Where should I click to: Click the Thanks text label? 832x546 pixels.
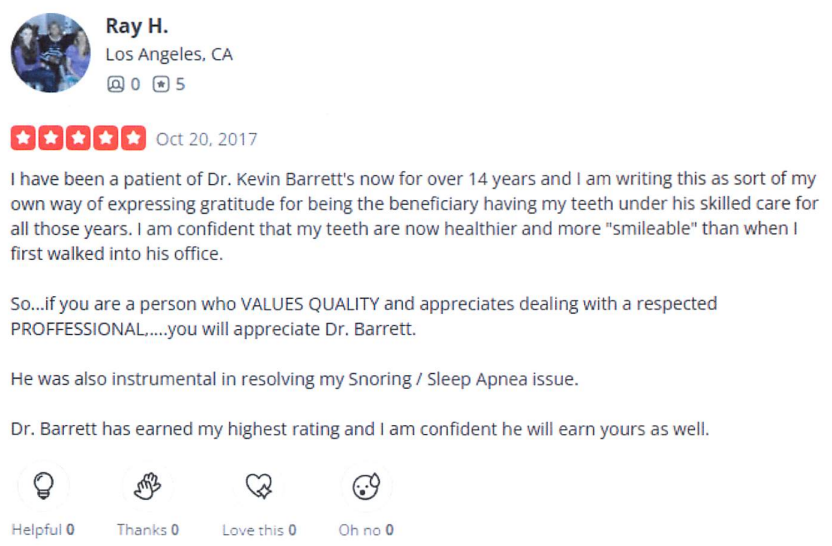142,530
